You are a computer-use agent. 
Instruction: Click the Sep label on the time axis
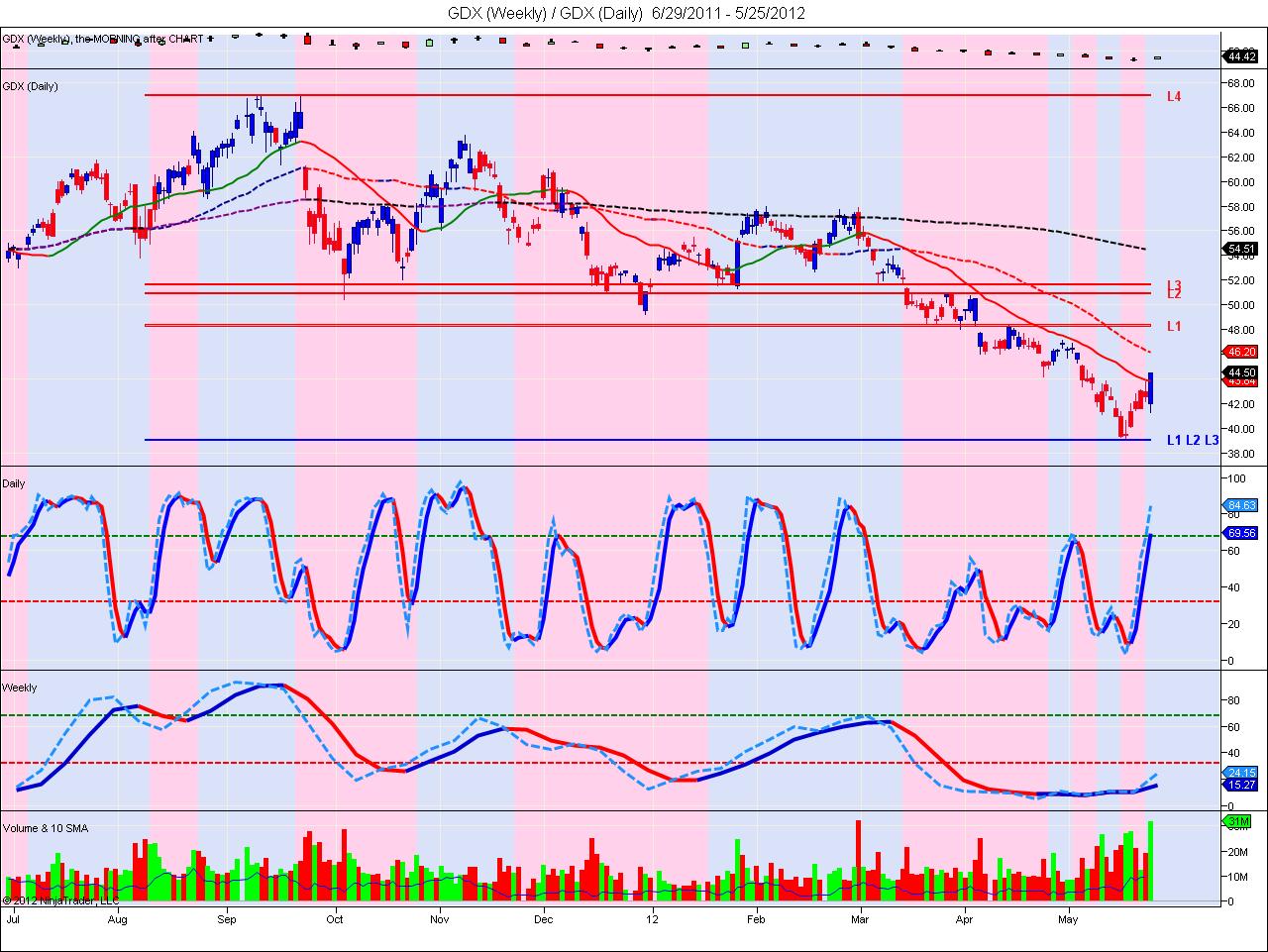226,918
